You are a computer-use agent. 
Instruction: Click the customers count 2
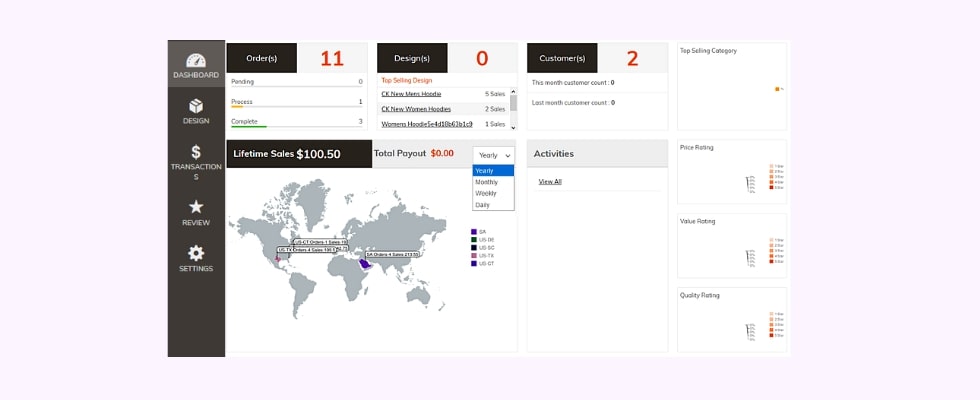click(632, 58)
